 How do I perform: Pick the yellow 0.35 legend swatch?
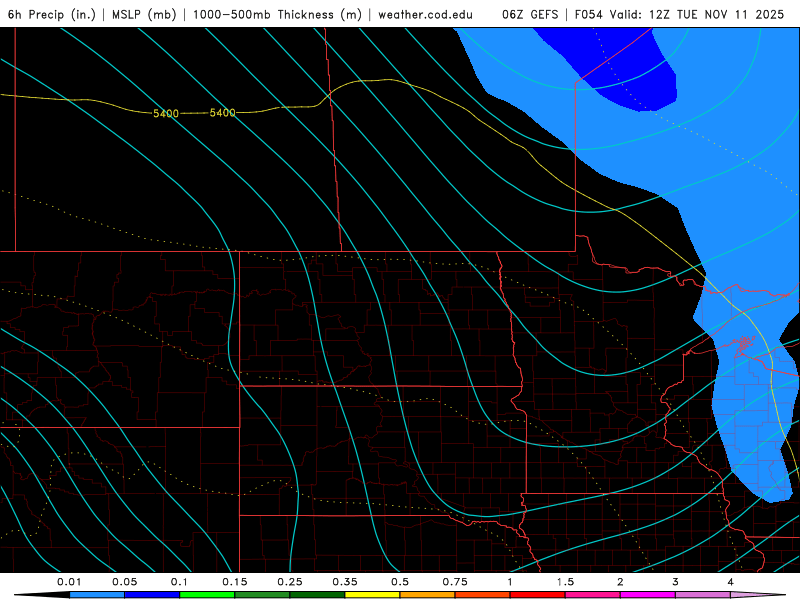(x=372, y=595)
